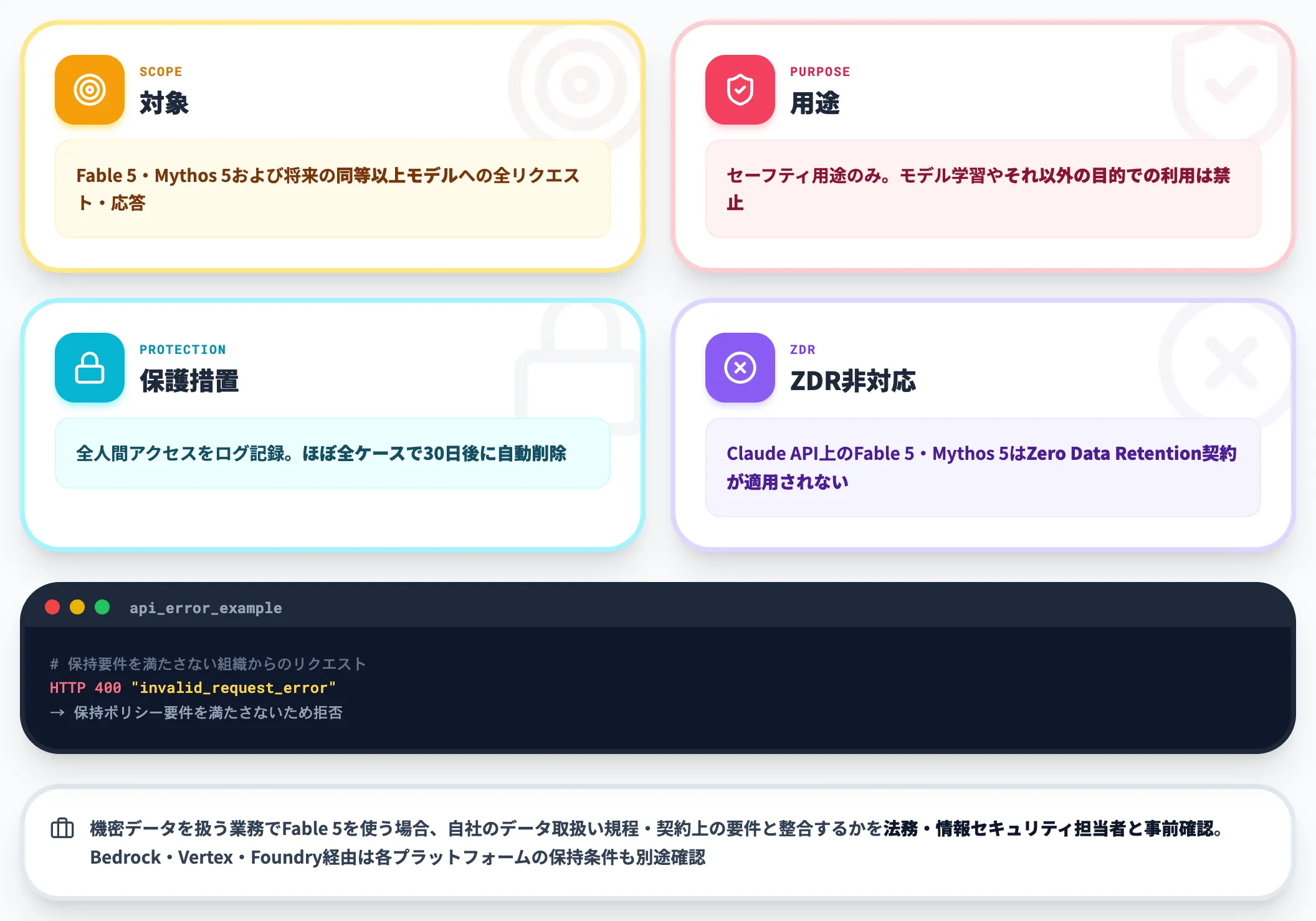1316x921 pixels.
Task: Click the PURPOSE label
Action: coord(820,72)
